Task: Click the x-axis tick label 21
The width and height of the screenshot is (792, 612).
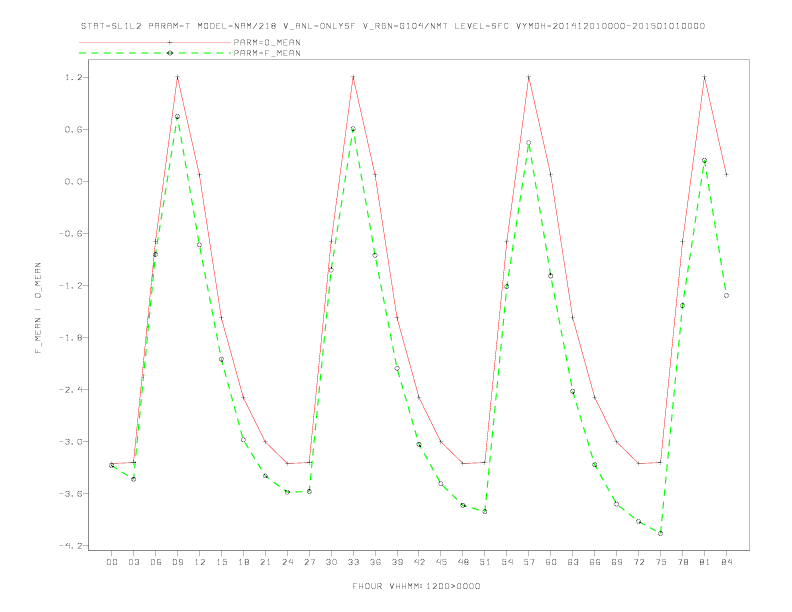Action: tap(265, 562)
